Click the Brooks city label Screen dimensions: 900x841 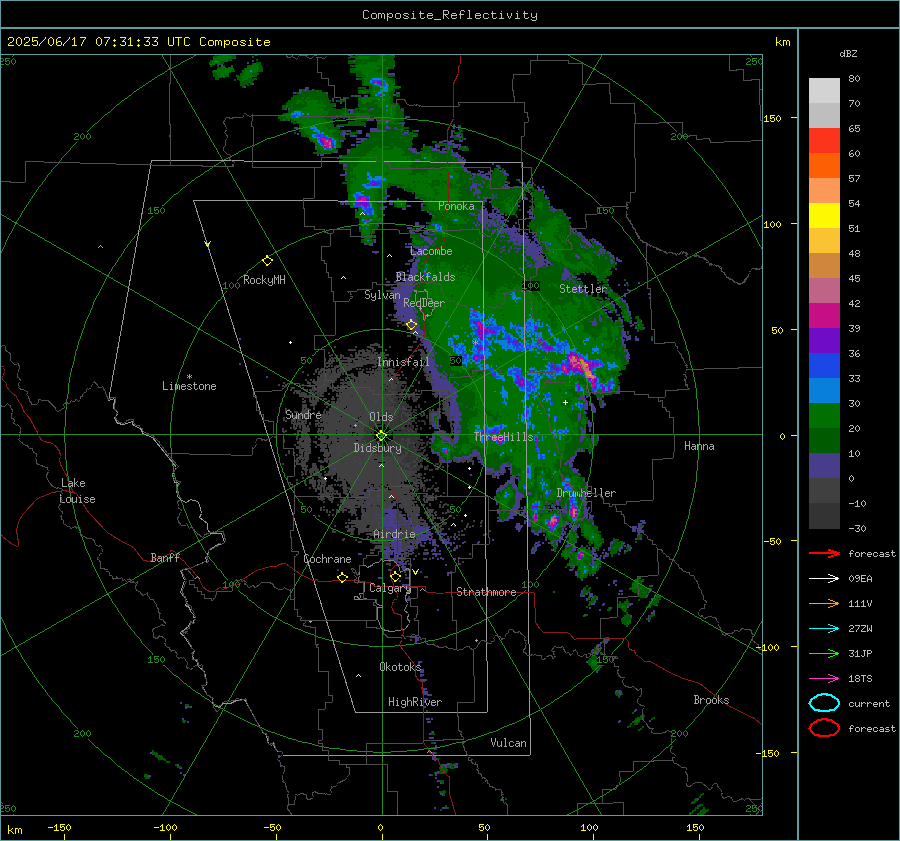pos(711,700)
